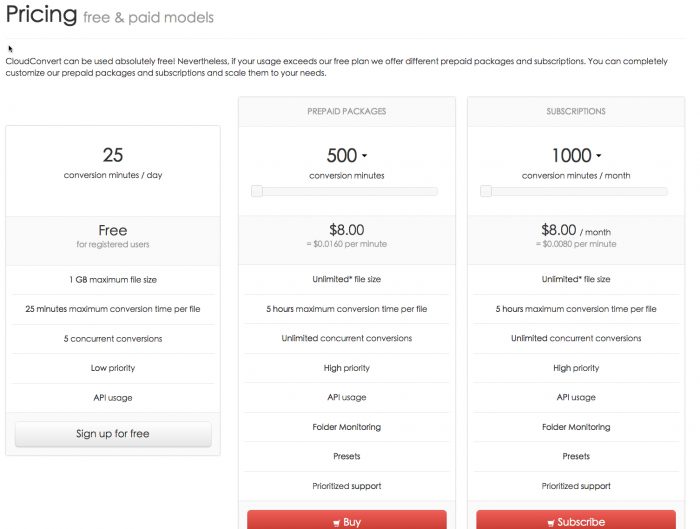This screenshot has width=700, height=529.
Task: Click the cart icon on the Subscribe button
Action: [x=553, y=522]
